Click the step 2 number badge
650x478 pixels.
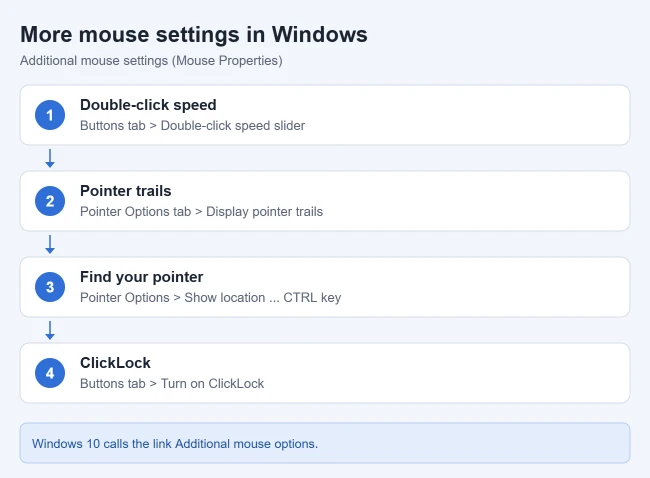[50, 201]
